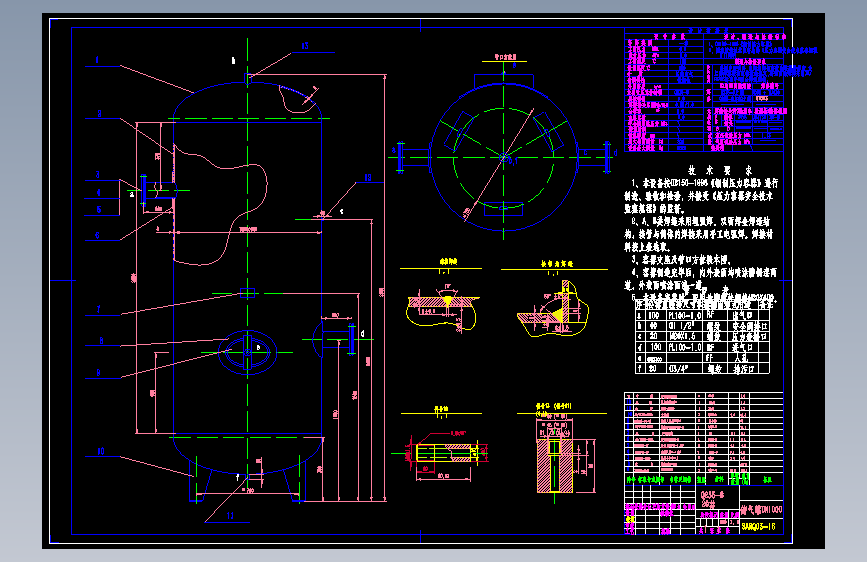Click PL100-1.0 in nozzle row a
The width and height of the screenshot is (867, 562).
coord(684,315)
